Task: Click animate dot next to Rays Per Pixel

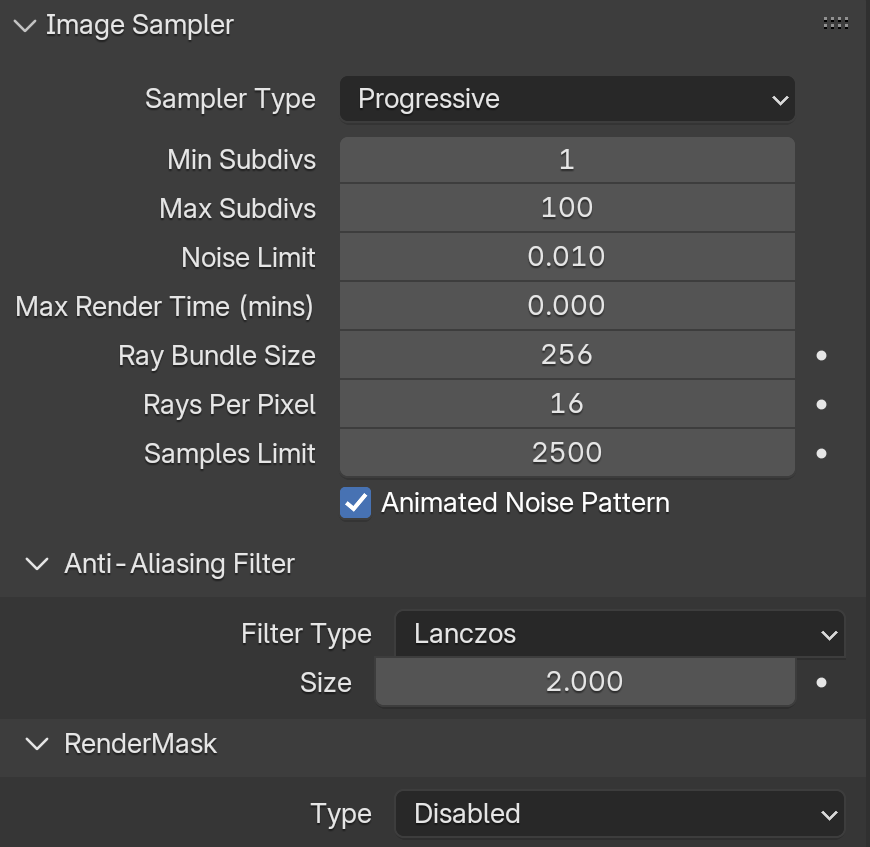Action: pos(821,404)
